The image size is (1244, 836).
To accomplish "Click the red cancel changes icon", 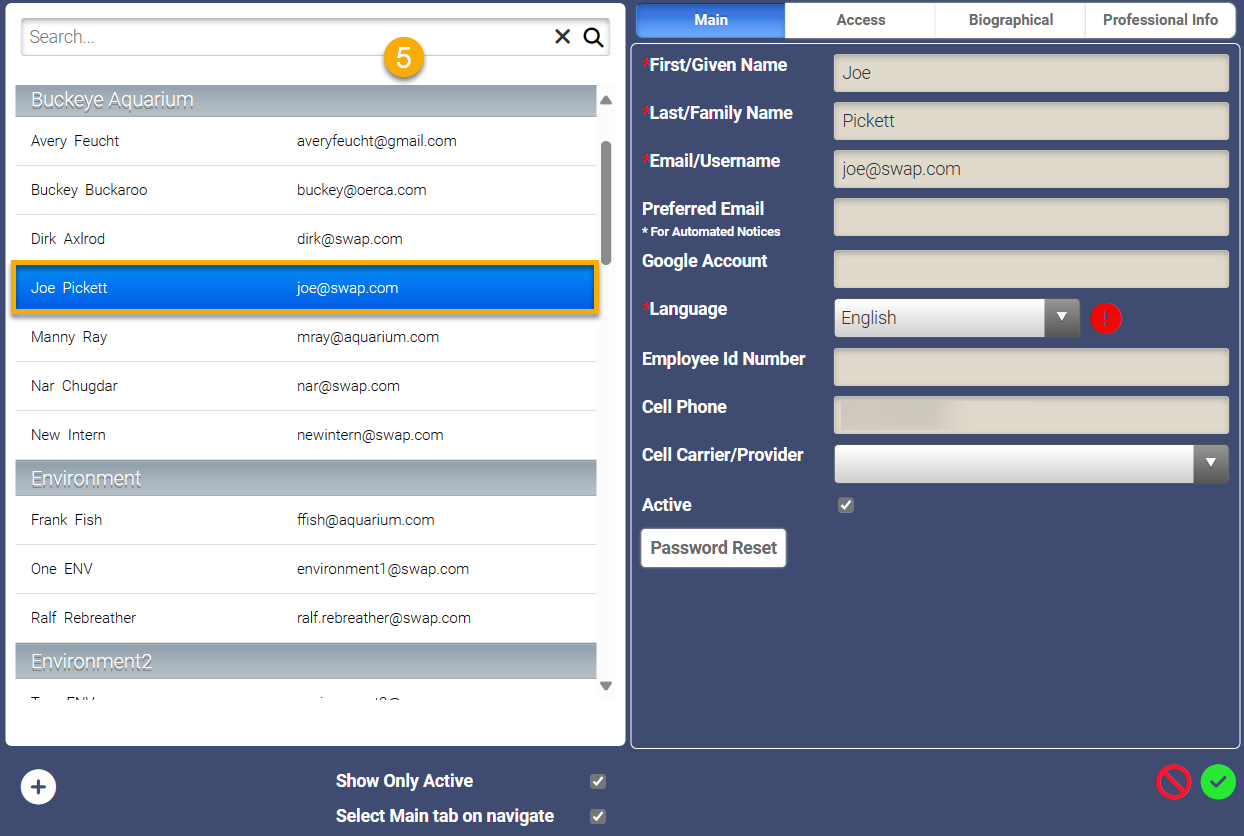I will pyautogui.click(x=1174, y=781).
